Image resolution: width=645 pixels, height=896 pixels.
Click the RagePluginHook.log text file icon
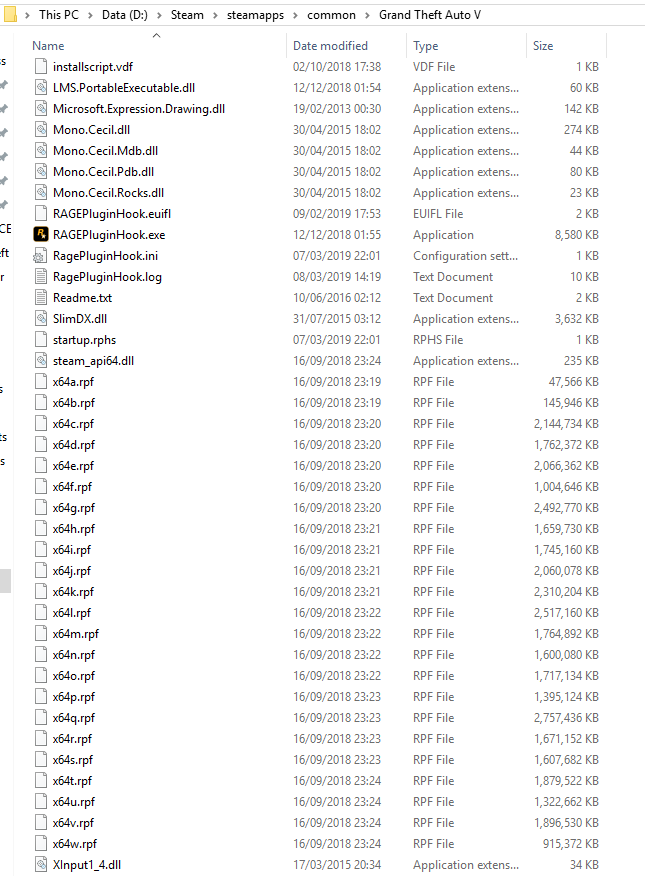tap(41, 277)
